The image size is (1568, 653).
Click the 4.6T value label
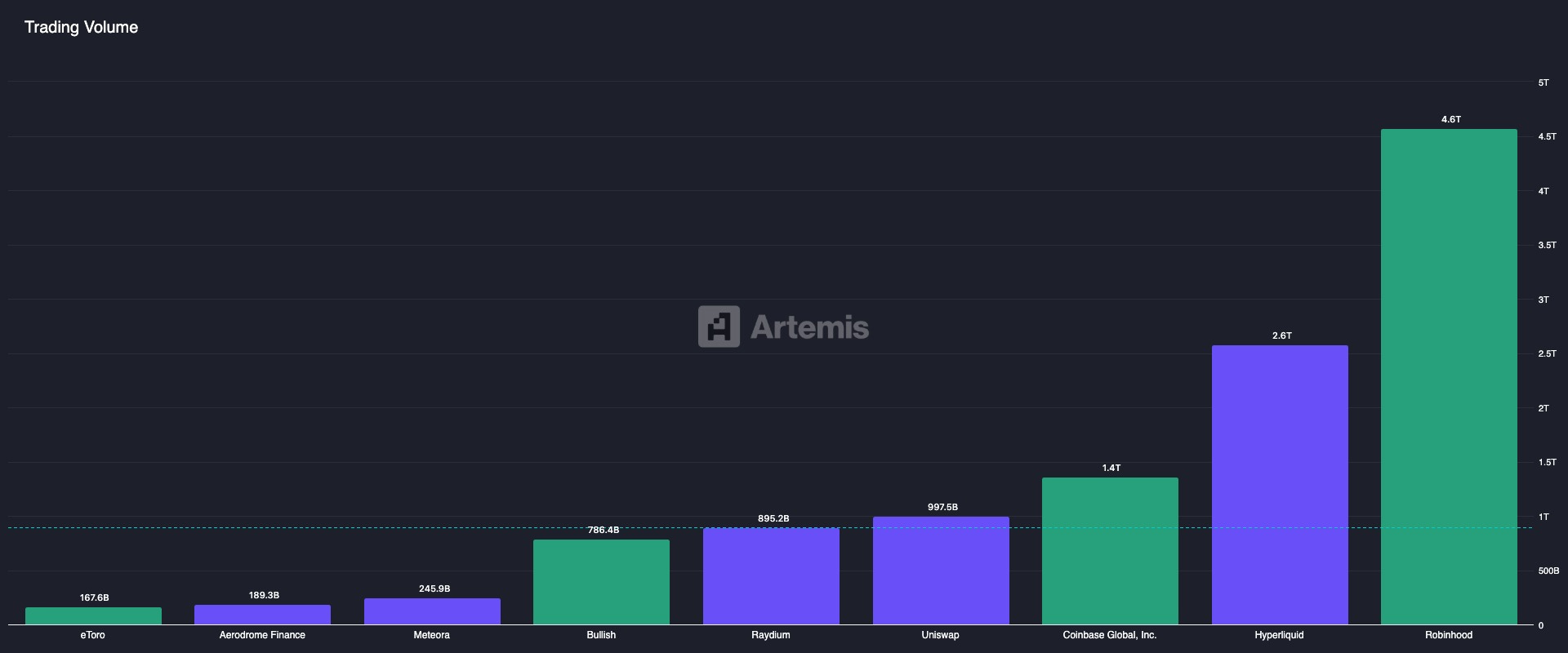pyautogui.click(x=1451, y=120)
